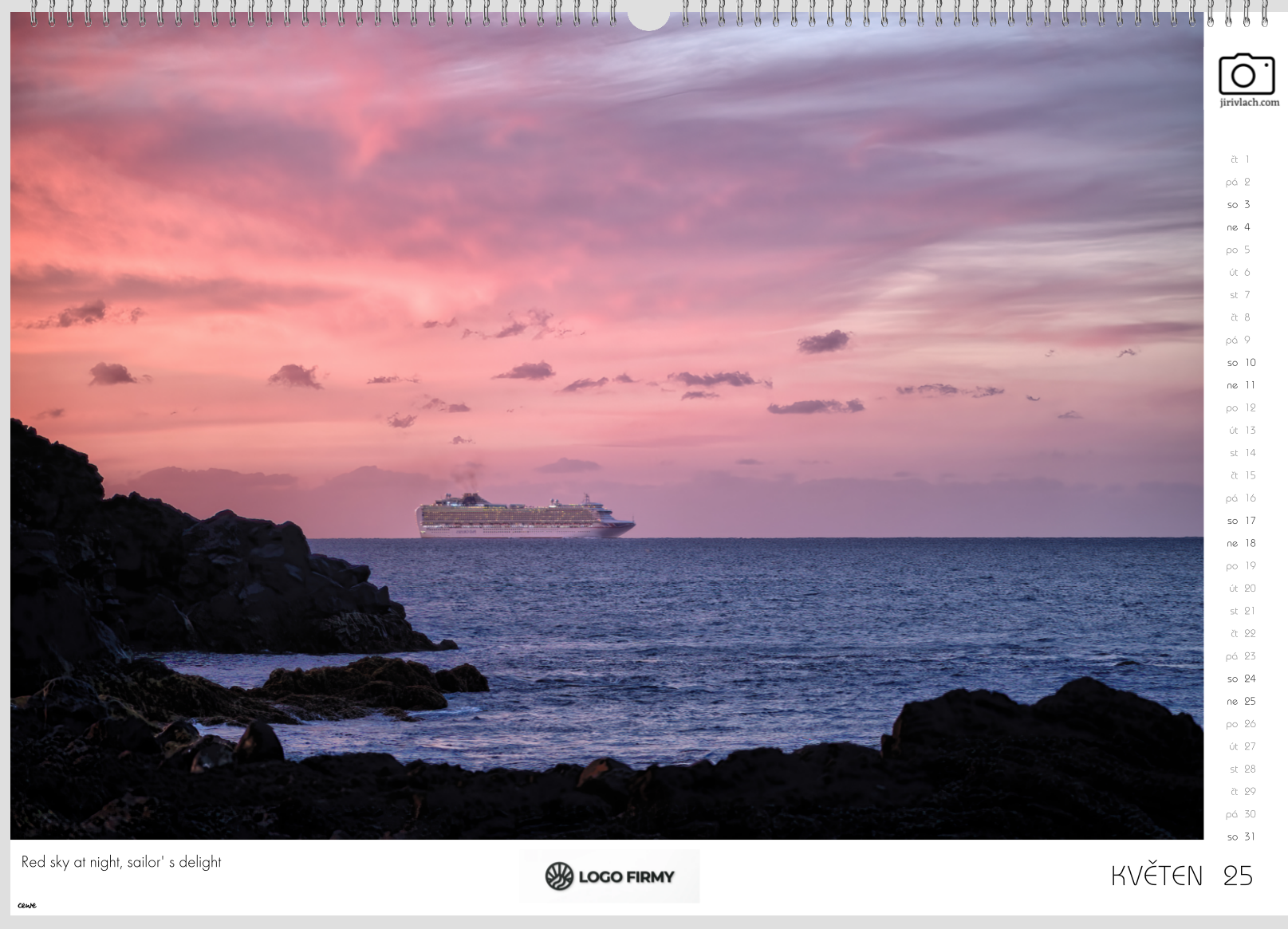This screenshot has height=929, width=1288.
Task: Select calendar day 'ne 18'
Action: click(x=1241, y=543)
